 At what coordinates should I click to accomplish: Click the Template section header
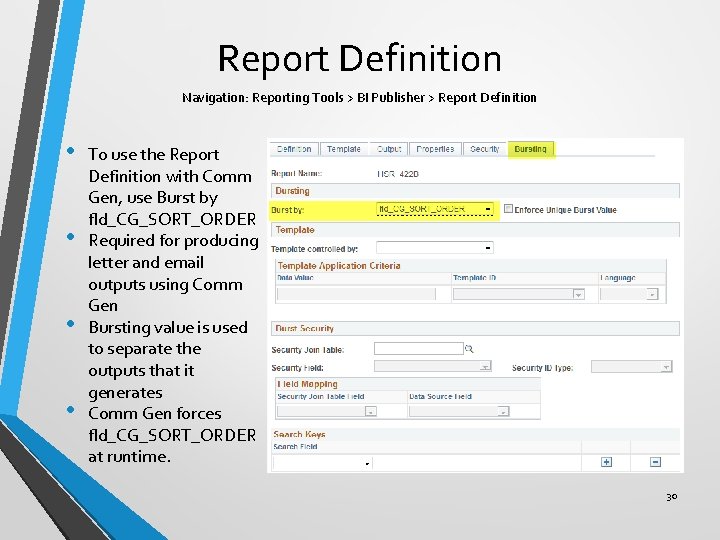[x=475, y=230]
